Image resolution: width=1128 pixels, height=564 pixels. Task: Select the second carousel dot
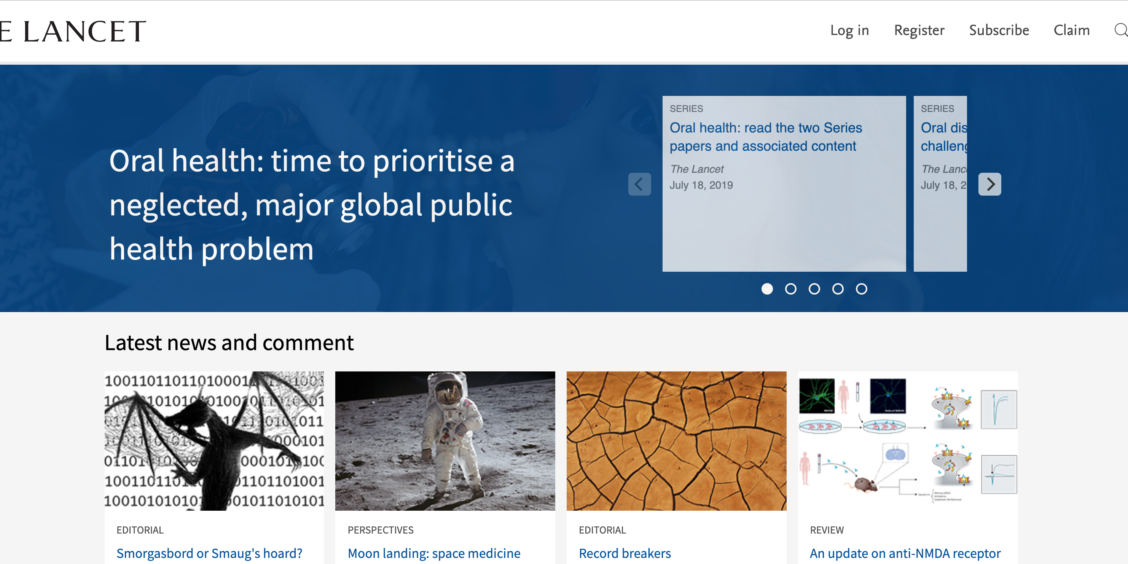click(x=791, y=288)
